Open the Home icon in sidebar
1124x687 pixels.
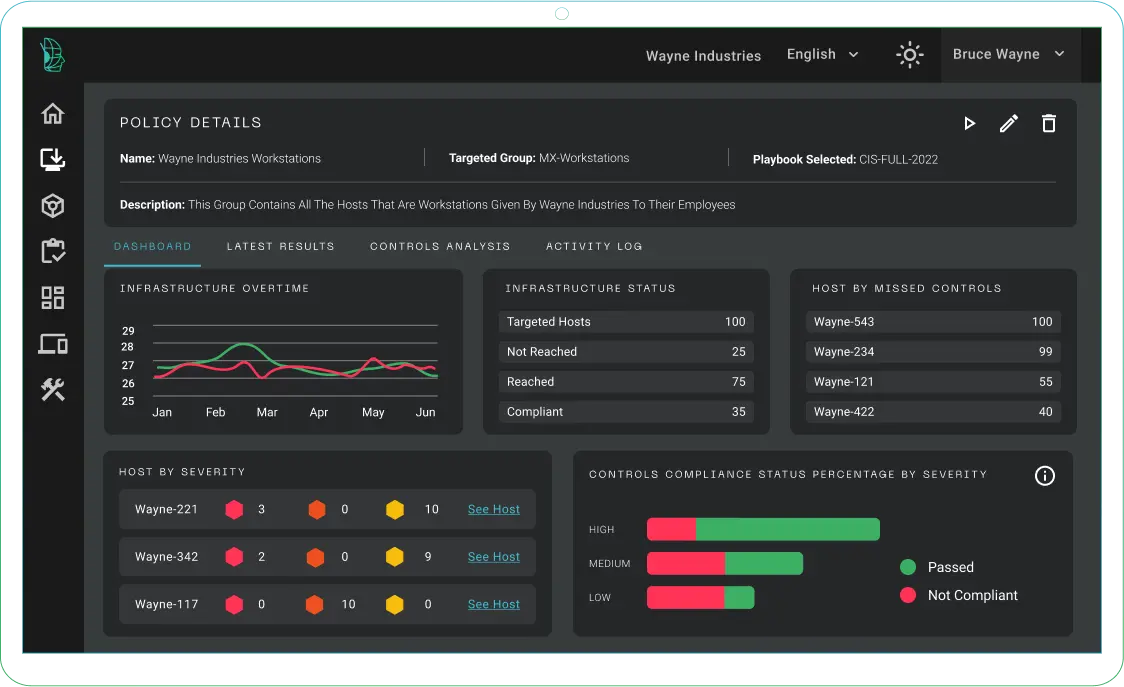pyautogui.click(x=52, y=113)
